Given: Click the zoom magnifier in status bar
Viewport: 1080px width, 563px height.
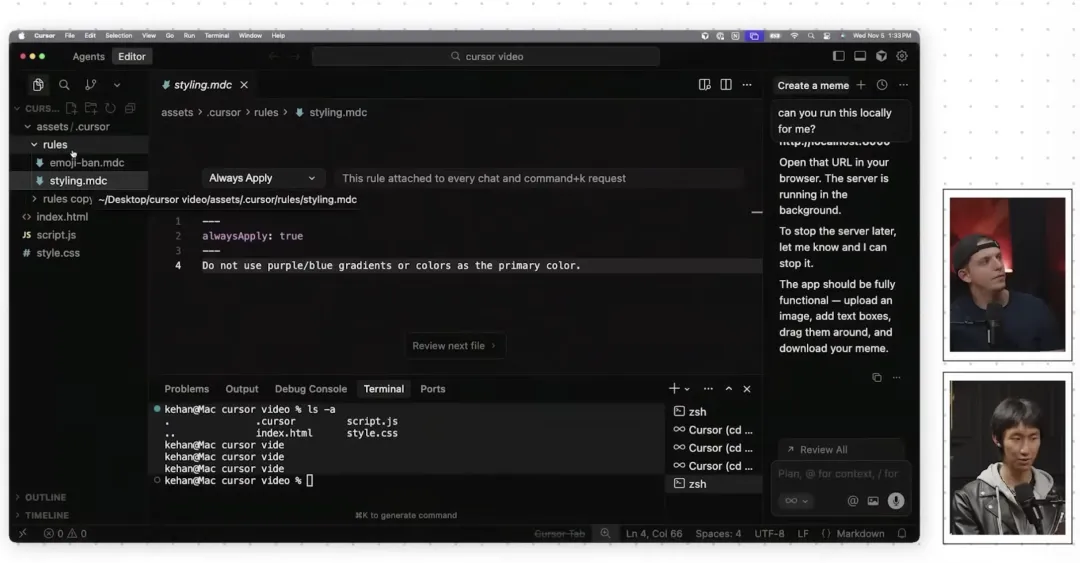Looking at the screenshot, I should (605, 533).
